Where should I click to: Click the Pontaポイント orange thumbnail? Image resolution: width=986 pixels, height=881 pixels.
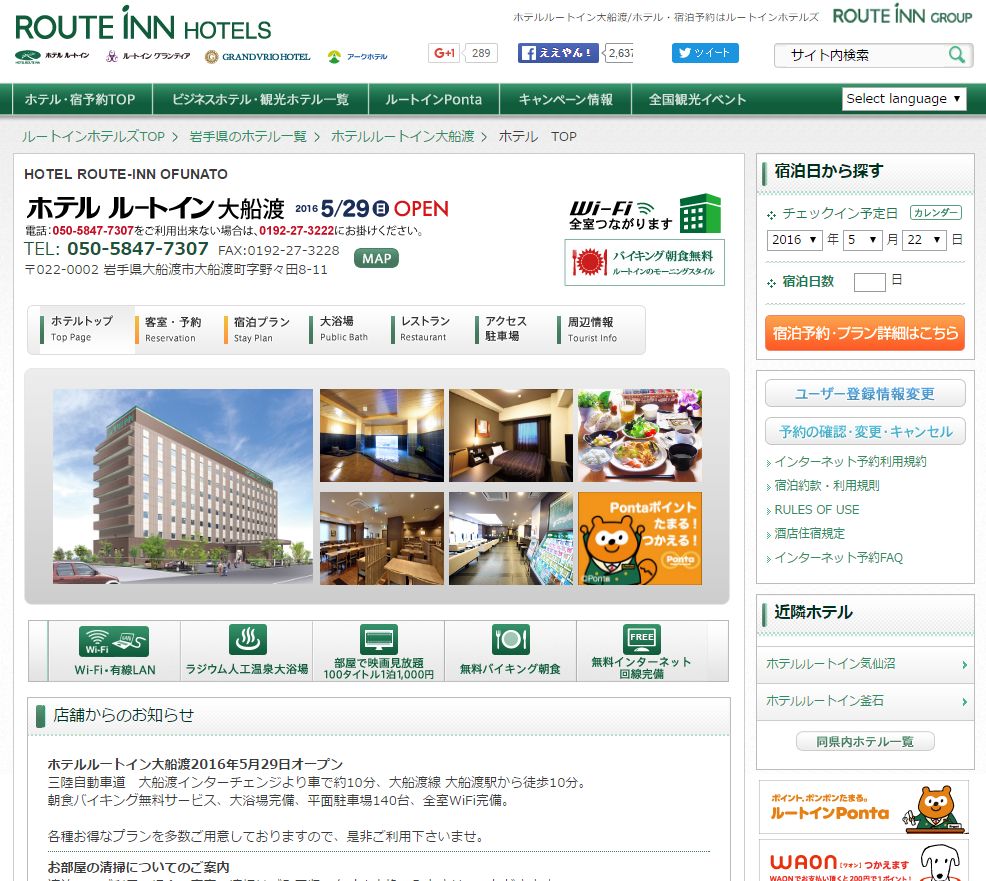(640, 538)
